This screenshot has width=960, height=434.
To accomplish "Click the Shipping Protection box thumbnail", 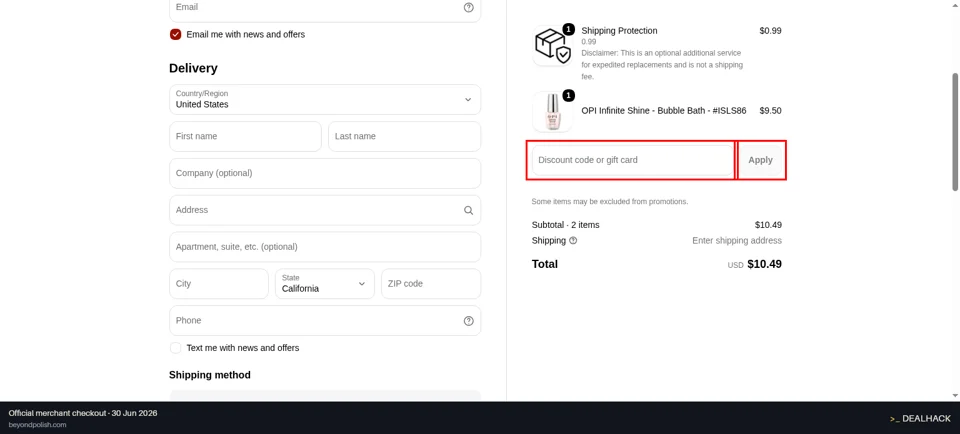I will pos(552,45).
